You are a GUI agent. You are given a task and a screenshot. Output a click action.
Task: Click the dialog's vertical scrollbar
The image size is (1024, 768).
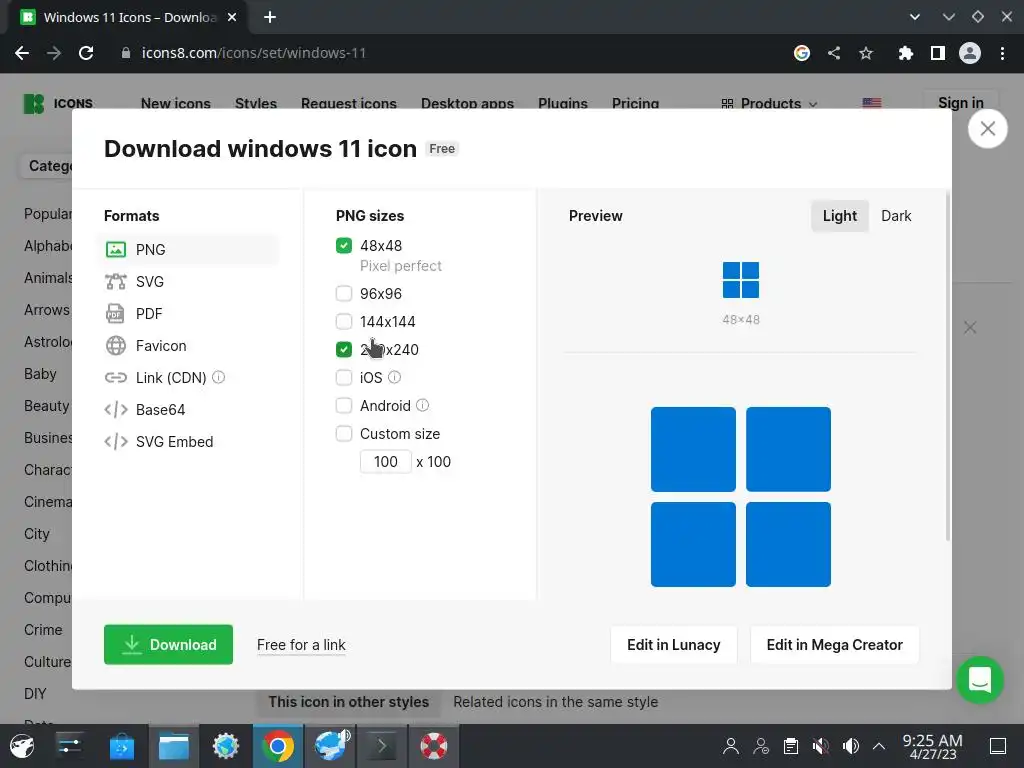pyautogui.click(x=948, y=366)
